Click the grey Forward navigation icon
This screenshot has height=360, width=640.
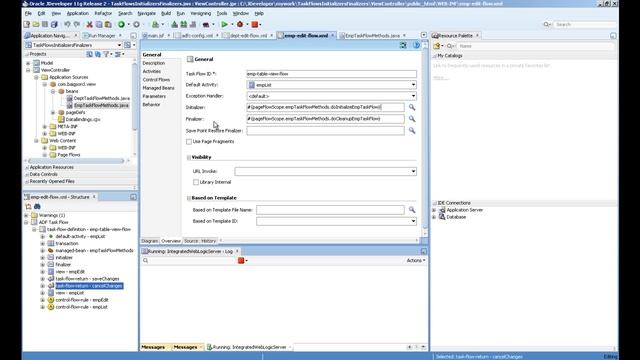(x=136, y=24)
